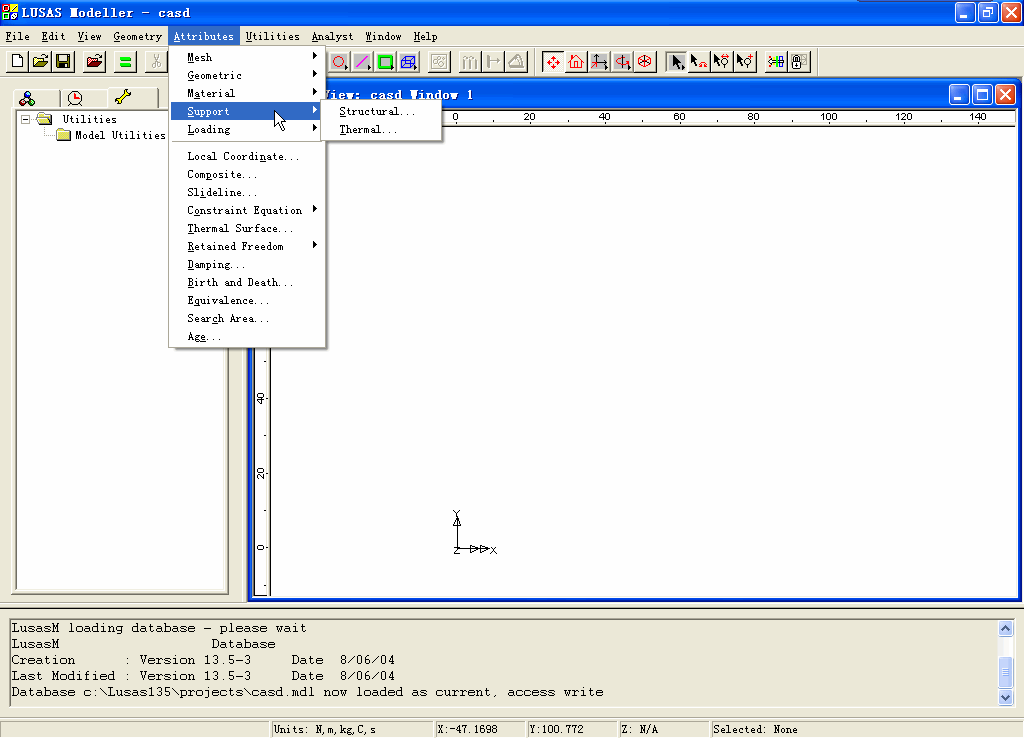Screen dimensions: 1024x738
Task: Maximize the casd Window 1 view
Action: click(x=982, y=95)
